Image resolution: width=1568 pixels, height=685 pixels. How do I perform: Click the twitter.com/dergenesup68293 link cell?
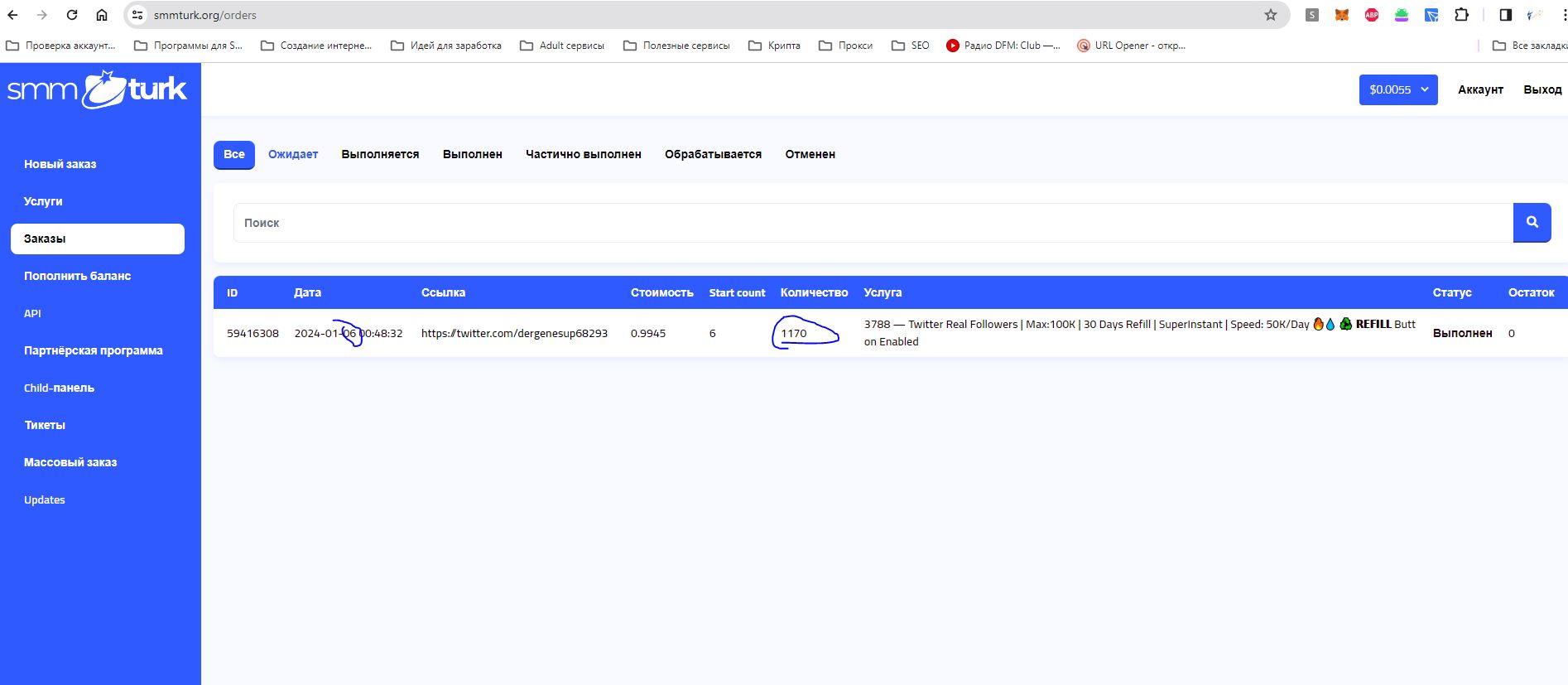(x=514, y=333)
